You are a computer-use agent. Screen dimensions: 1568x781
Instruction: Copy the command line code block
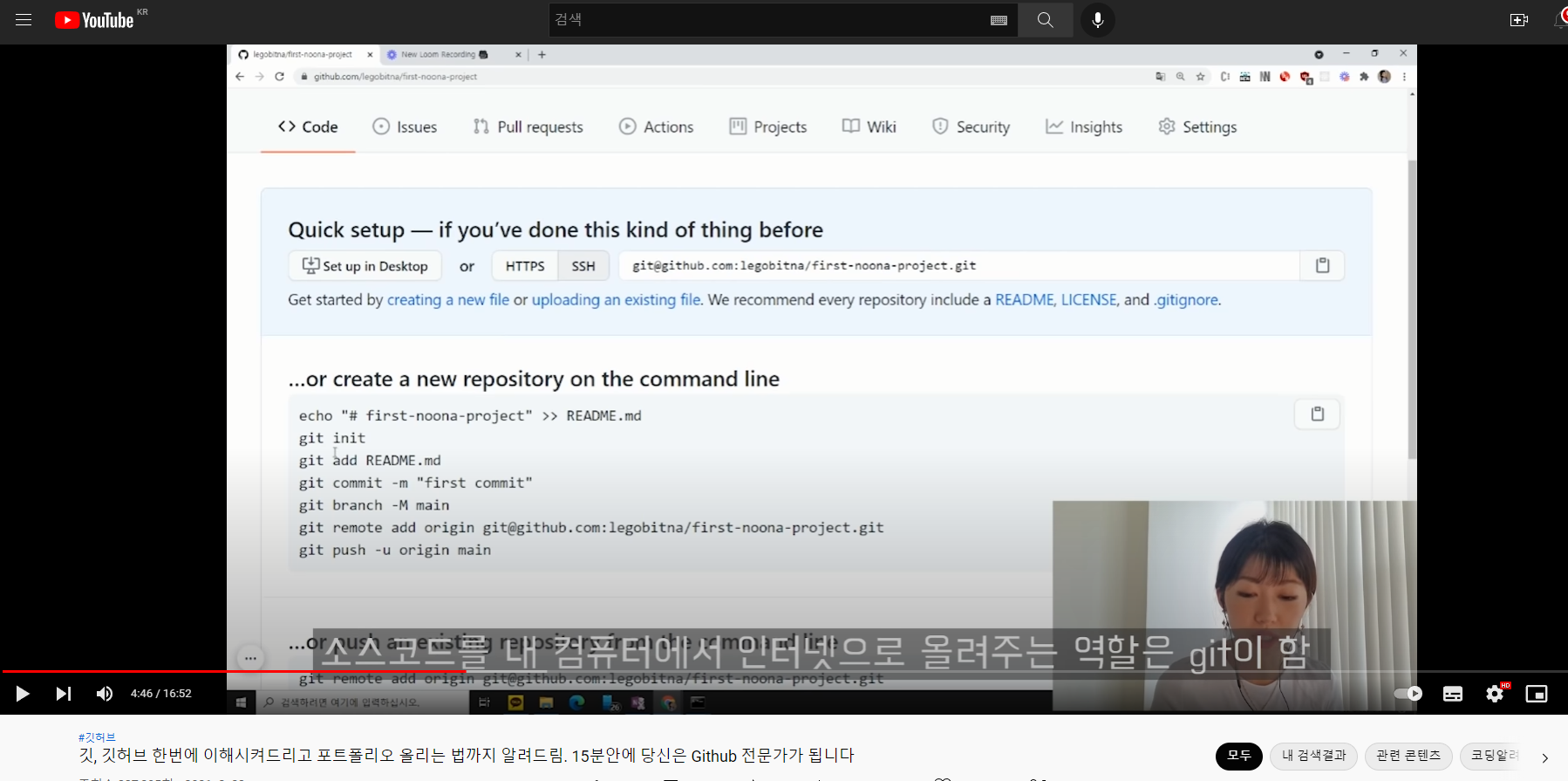pos(1317,414)
